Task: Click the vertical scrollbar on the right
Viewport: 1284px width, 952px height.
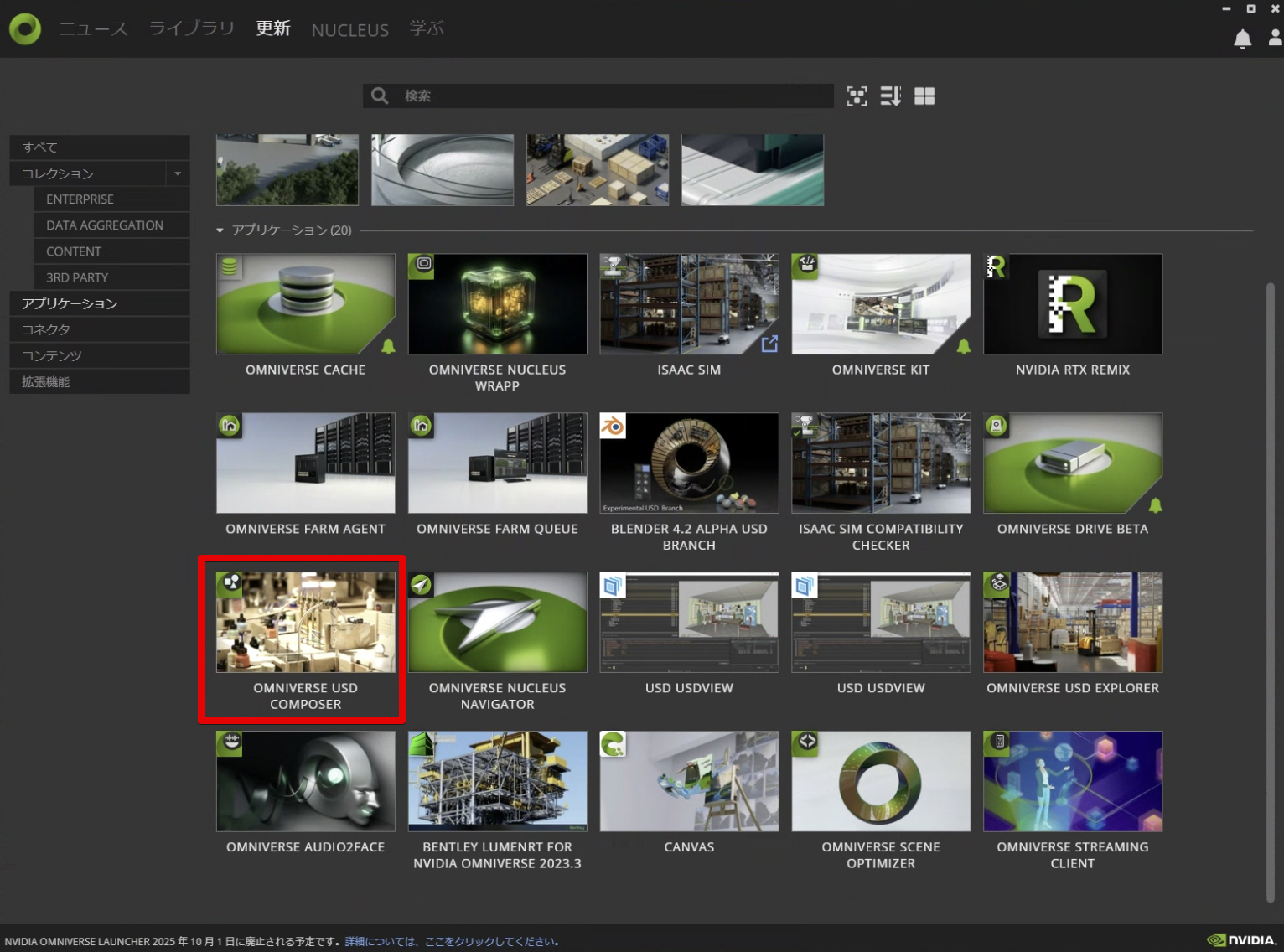Action: tap(1270, 587)
